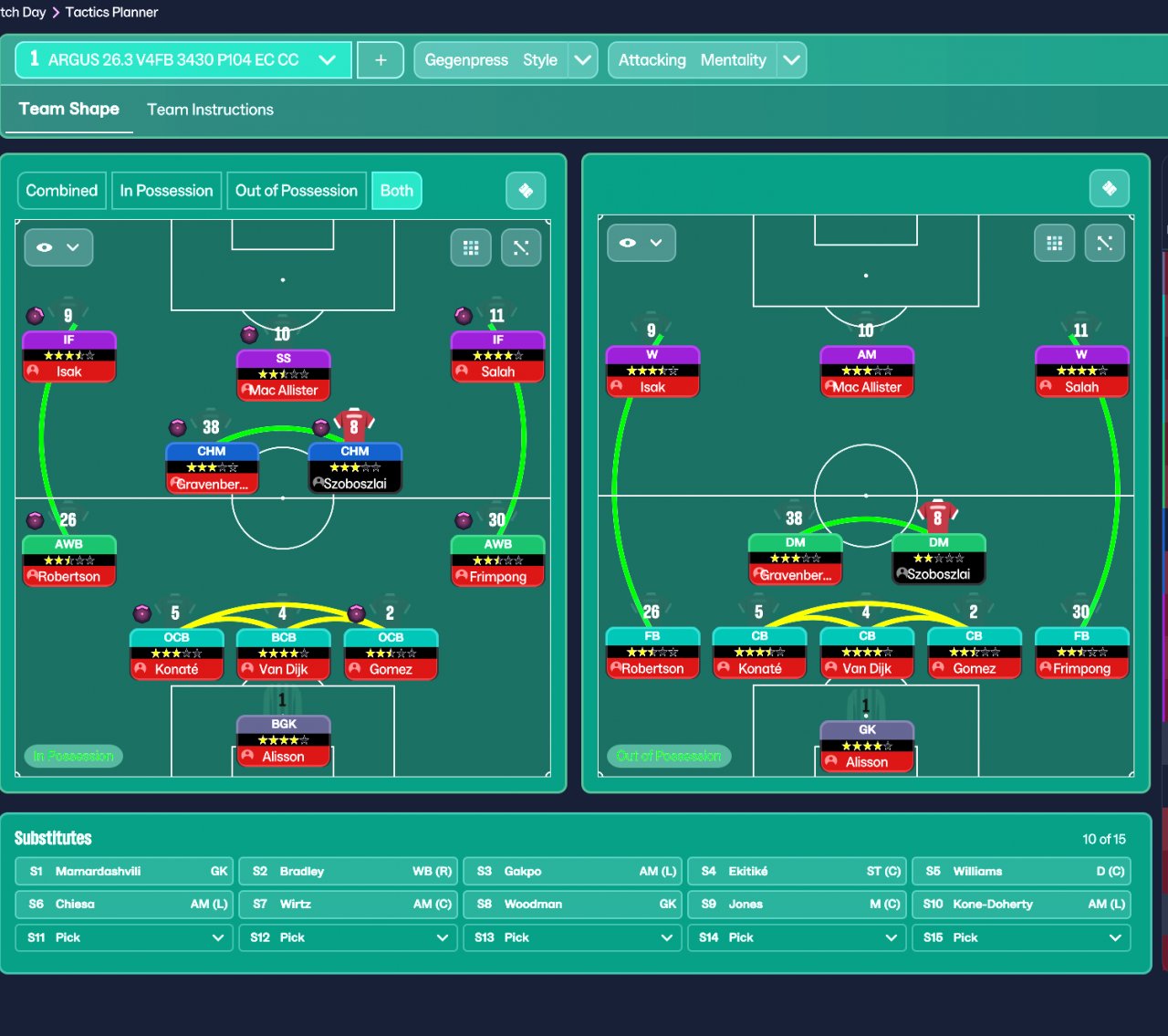1168x1036 pixels.
Task: Click In Possession label on left pitch
Action: click(x=73, y=756)
